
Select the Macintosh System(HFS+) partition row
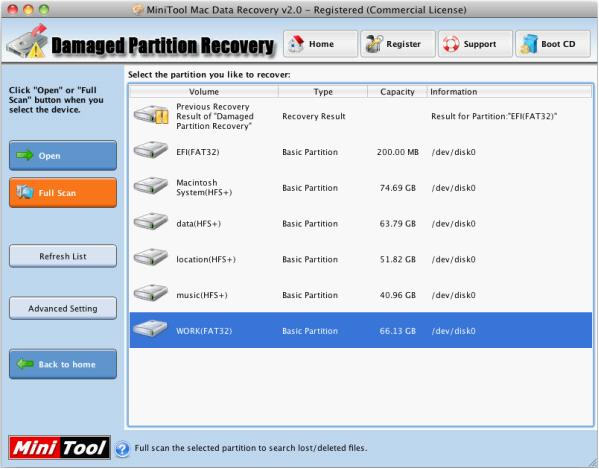point(361,188)
